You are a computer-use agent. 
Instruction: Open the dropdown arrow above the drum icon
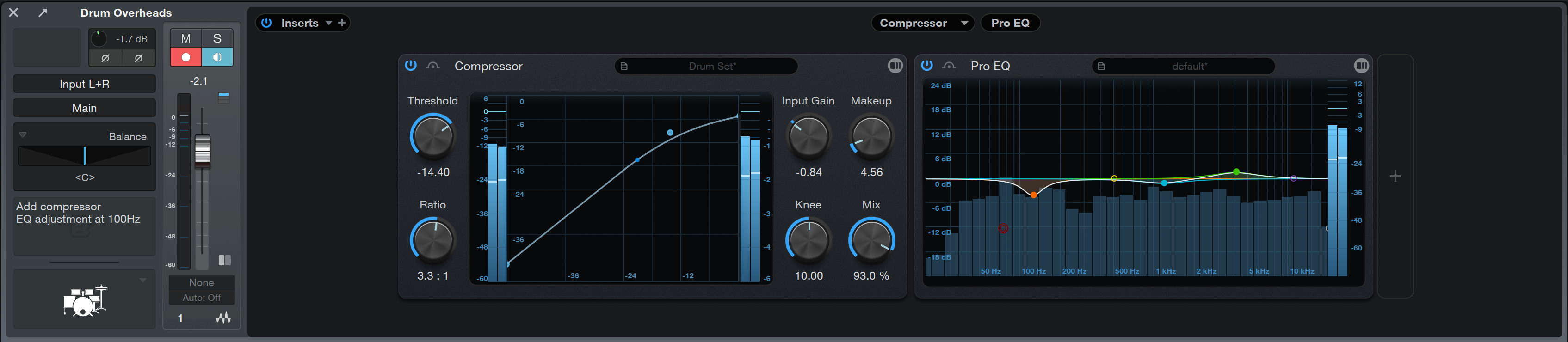pos(143,281)
